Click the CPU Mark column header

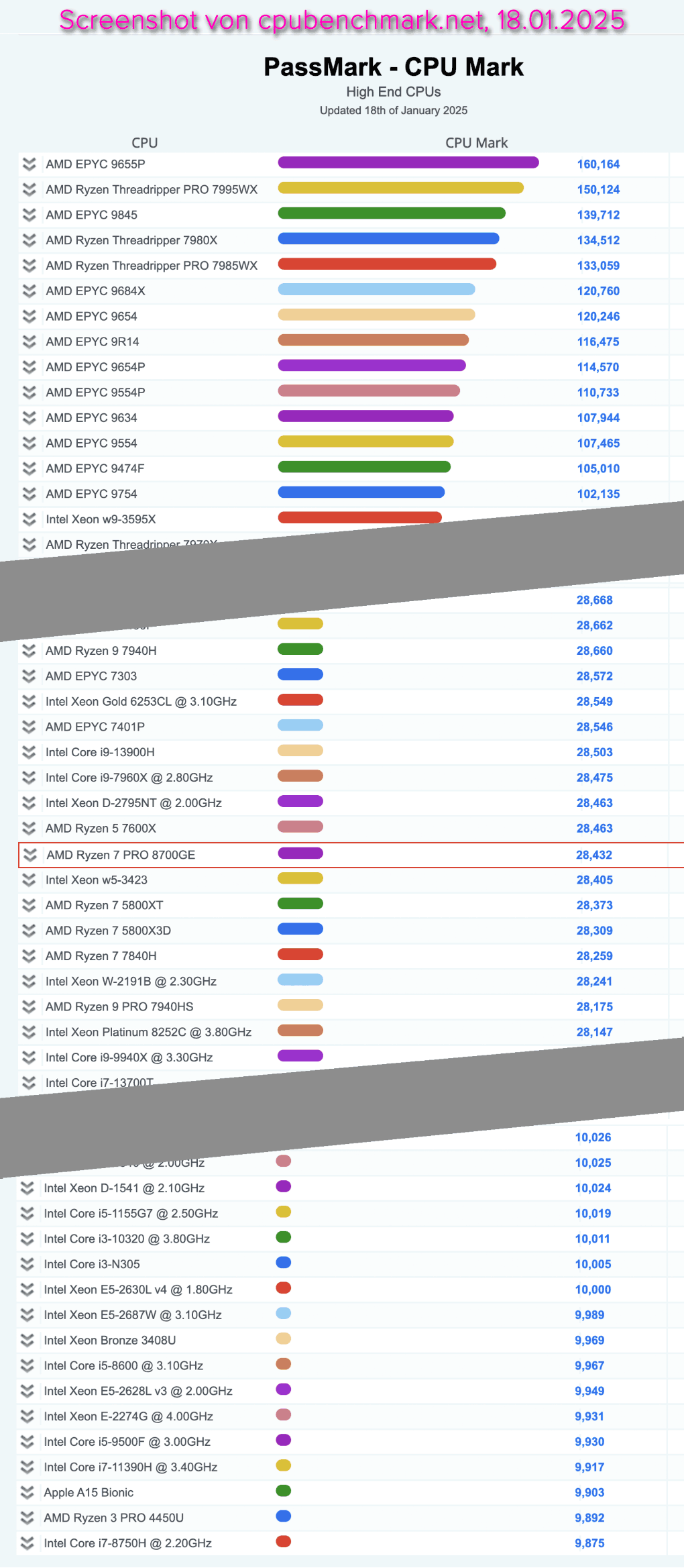[x=476, y=143]
